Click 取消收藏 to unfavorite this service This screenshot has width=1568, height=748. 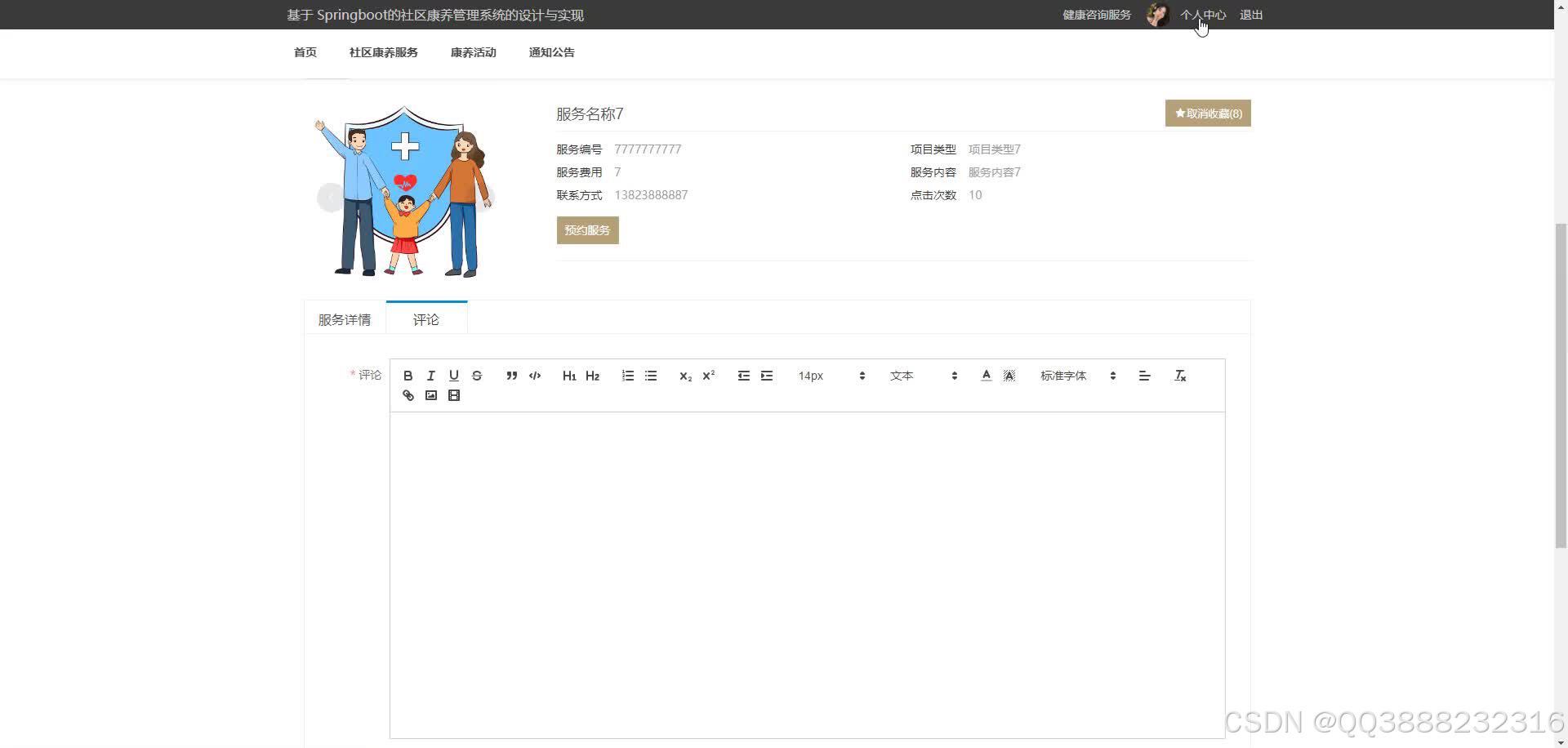[x=1208, y=113]
